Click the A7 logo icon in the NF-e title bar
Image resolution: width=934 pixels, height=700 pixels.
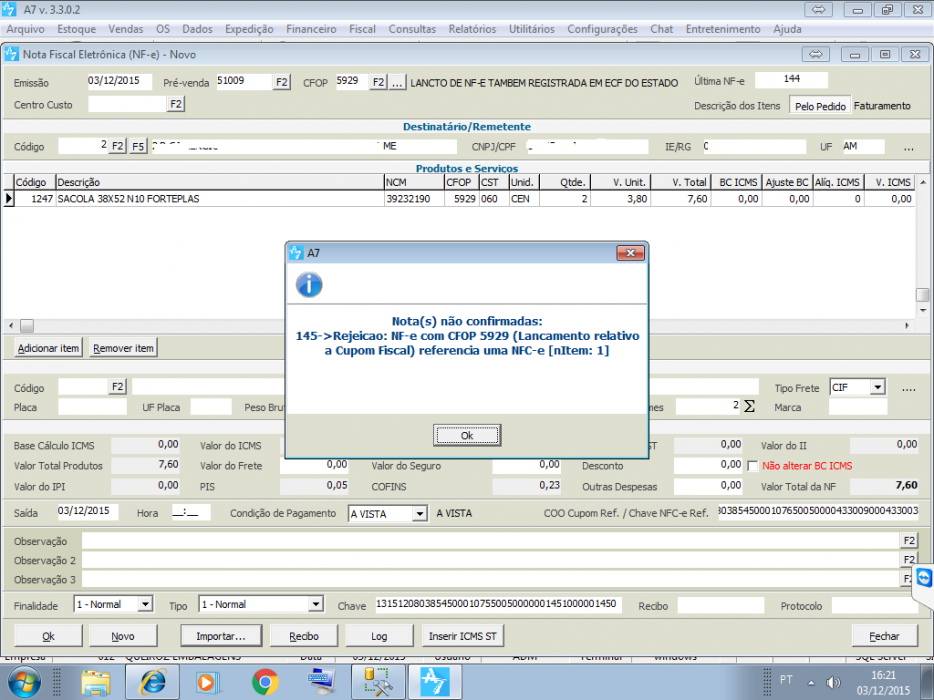tap(11, 54)
